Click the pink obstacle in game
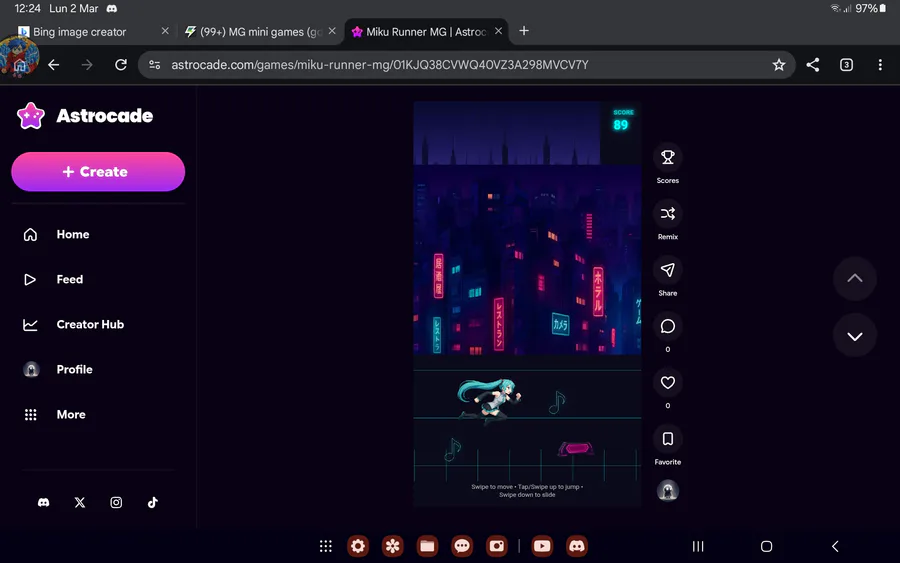900x563 pixels. [575, 449]
